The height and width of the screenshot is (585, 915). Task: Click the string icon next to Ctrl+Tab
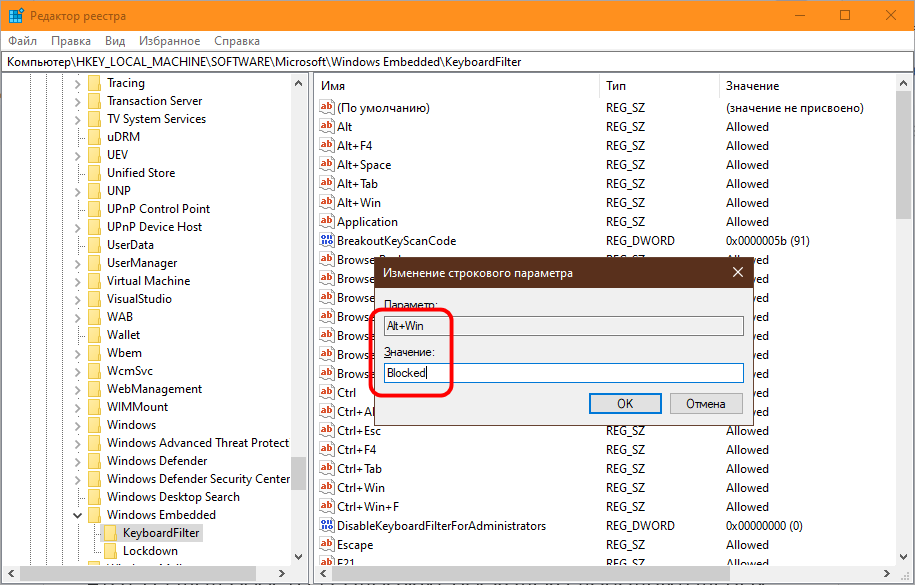pos(327,468)
